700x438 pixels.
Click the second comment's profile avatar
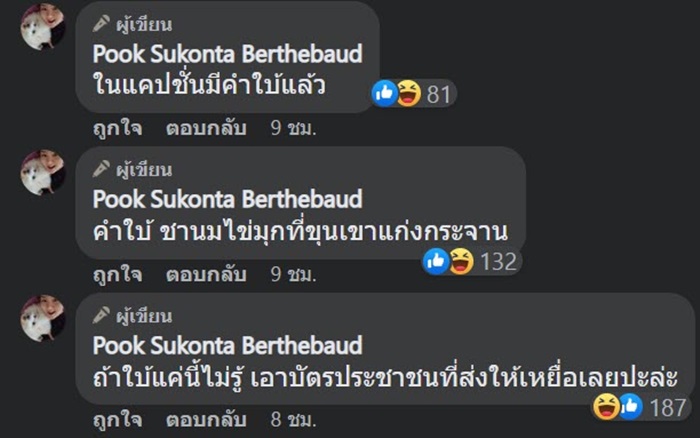click(x=43, y=172)
